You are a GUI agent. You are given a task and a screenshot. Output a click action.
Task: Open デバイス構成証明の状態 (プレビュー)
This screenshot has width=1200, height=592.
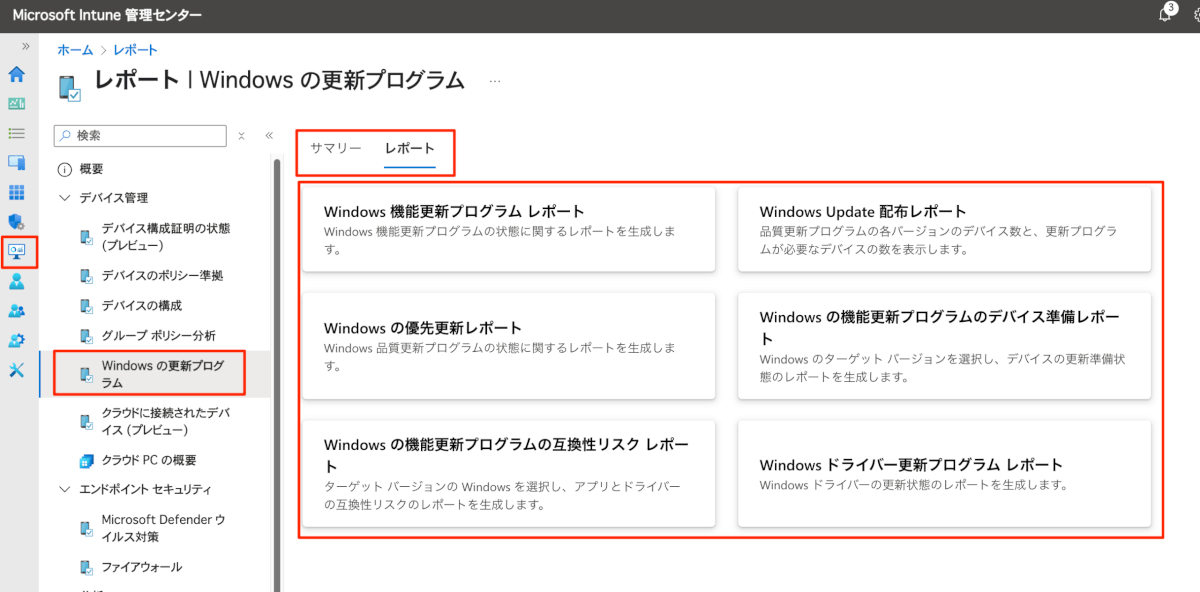(x=166, y=237)
